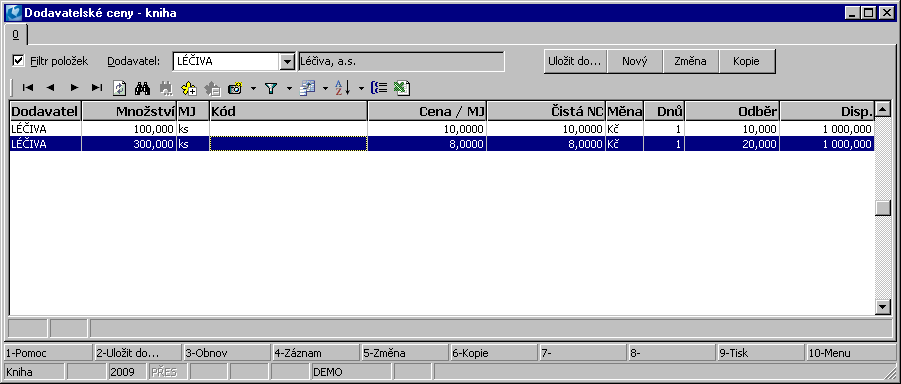Viewport: 901px width, 384px height.
Task: Open the Dodavatel combo box dropdown
Action: pos(286,62)
